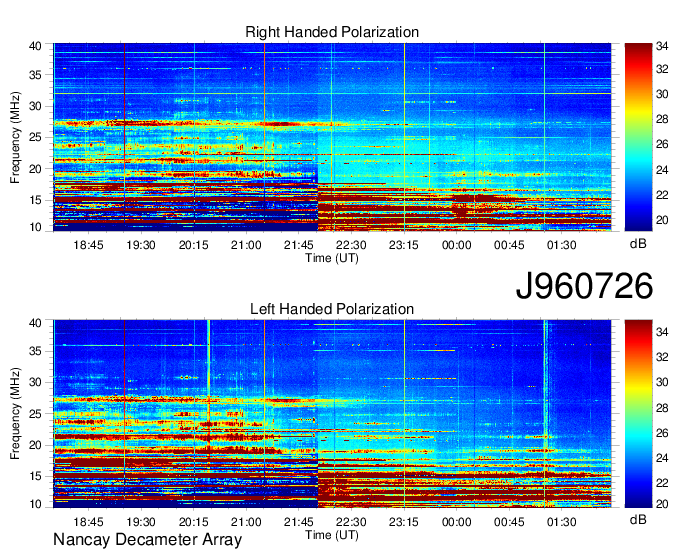This screenshot has height=552, width=680.
Task: Click the 00:00 tick label on bottom plot
Action: (457, 522)
